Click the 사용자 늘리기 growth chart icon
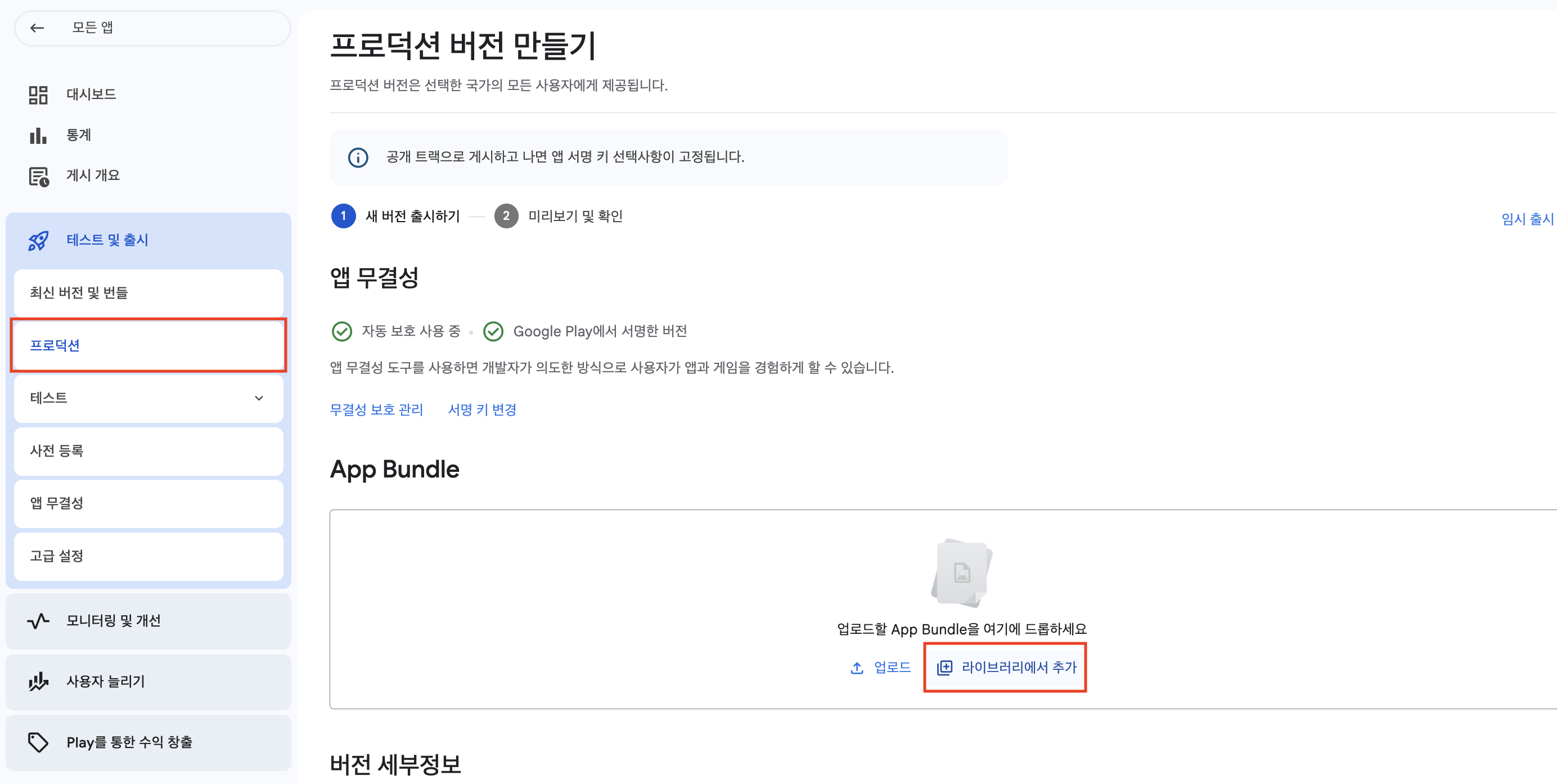Screen dimensions: 1557x784 38,682
